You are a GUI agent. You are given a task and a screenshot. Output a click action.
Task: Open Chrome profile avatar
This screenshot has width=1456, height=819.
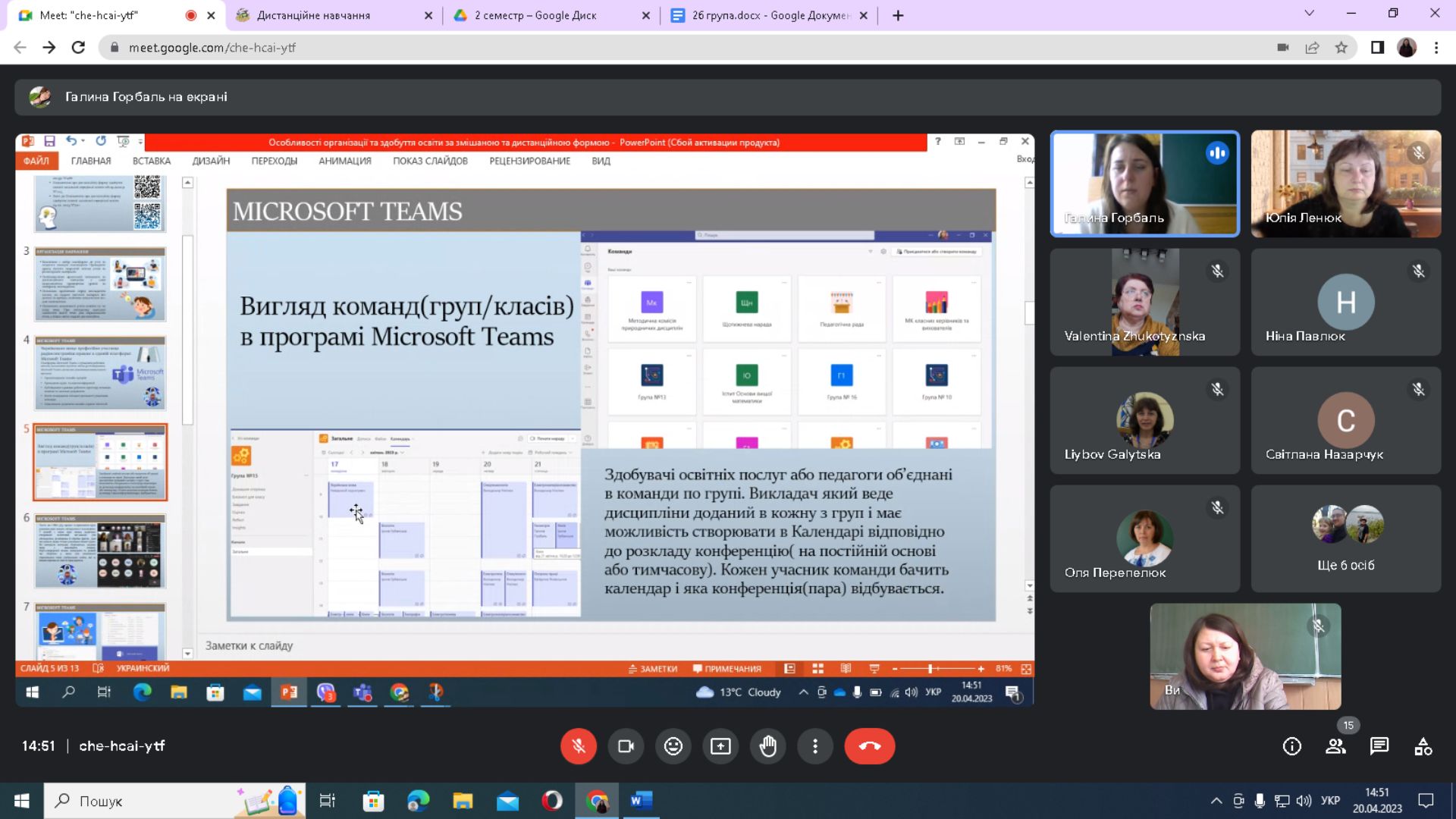pyautogui.click(x=1407, y=47)
